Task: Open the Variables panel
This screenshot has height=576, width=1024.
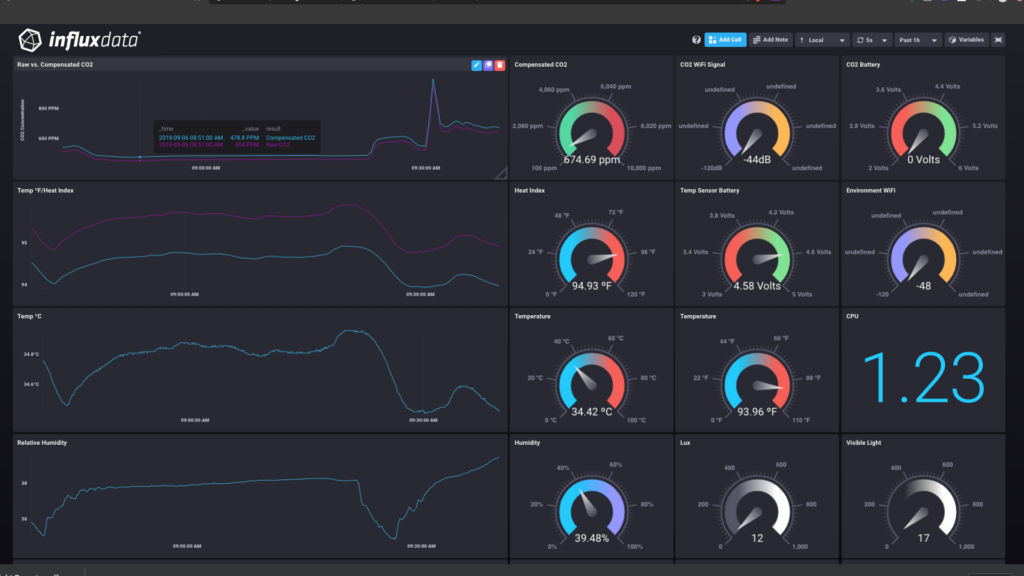Action: [969, 40]
